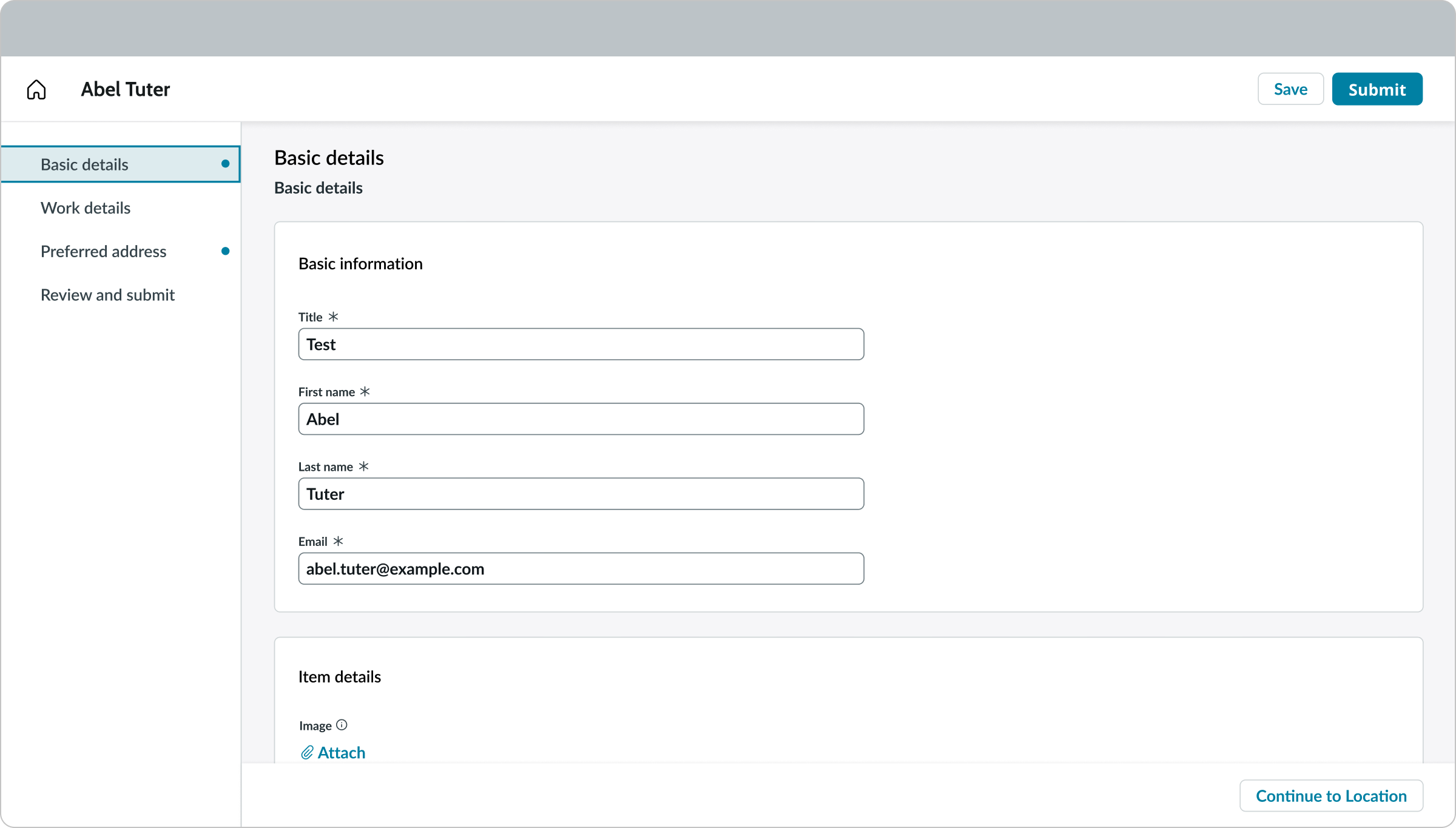Open the Attach link to add an image

point(341,752)
